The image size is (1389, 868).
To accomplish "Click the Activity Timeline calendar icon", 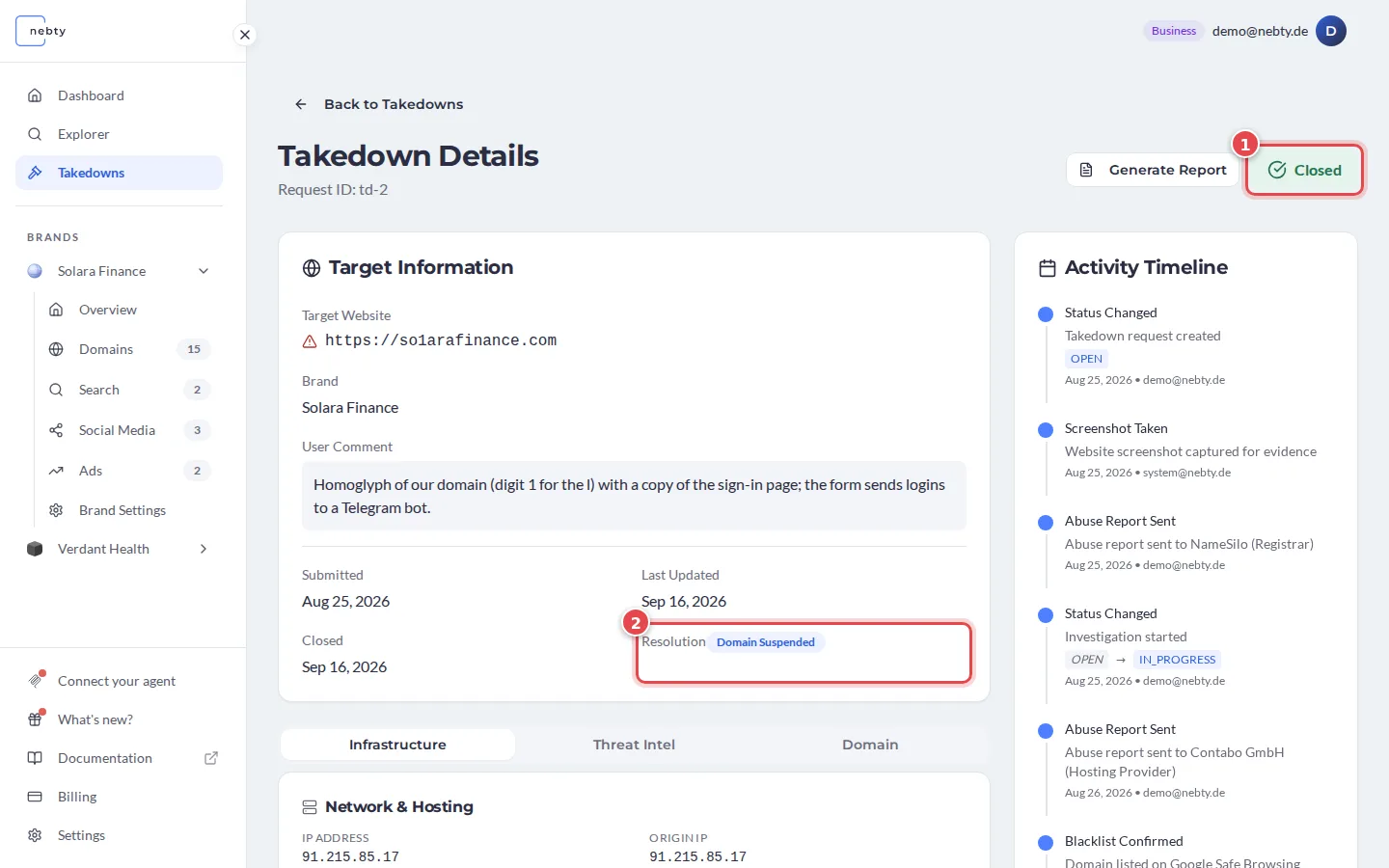I will [1048, 268].
